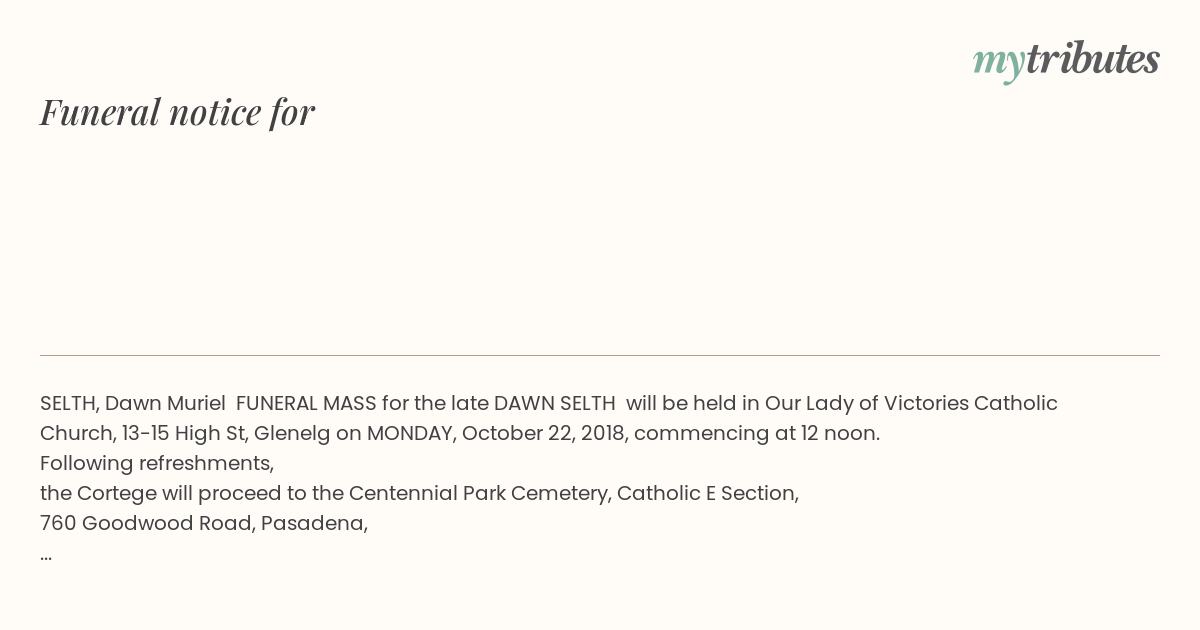Click "760 Goodwood Road" address
The height and width of the screenshot is (630, 1200).
click(146, 523)
